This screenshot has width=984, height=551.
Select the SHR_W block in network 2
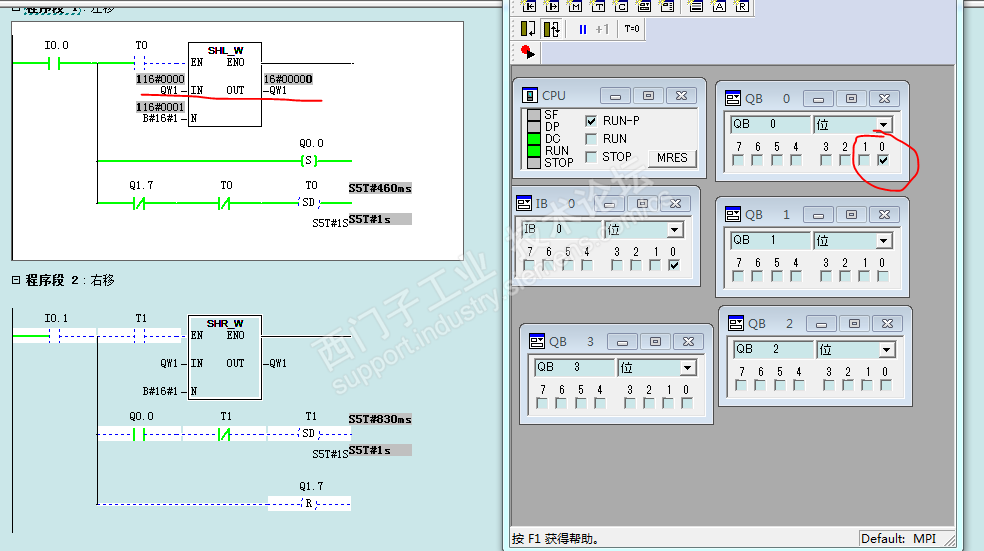point(225,358)
